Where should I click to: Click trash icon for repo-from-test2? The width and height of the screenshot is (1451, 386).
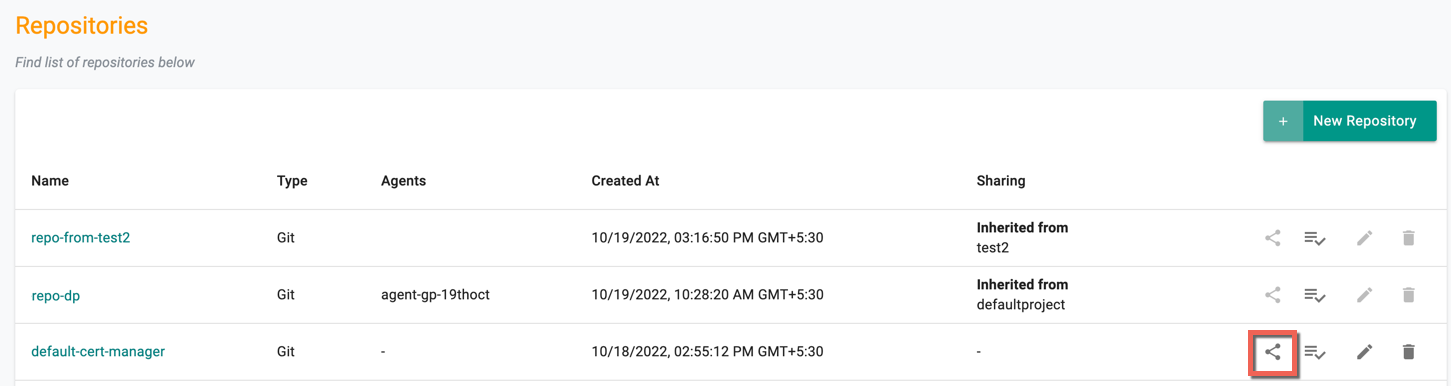coord(1408,238)
